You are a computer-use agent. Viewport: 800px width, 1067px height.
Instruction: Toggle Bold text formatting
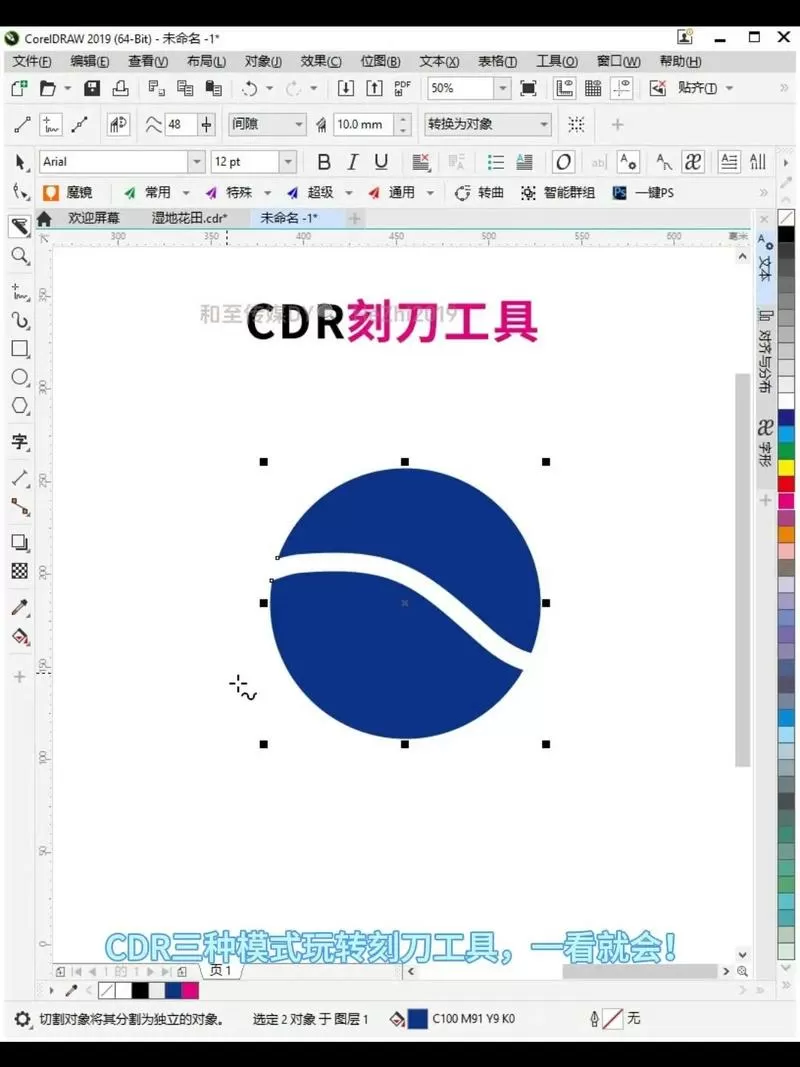[324, 162]
